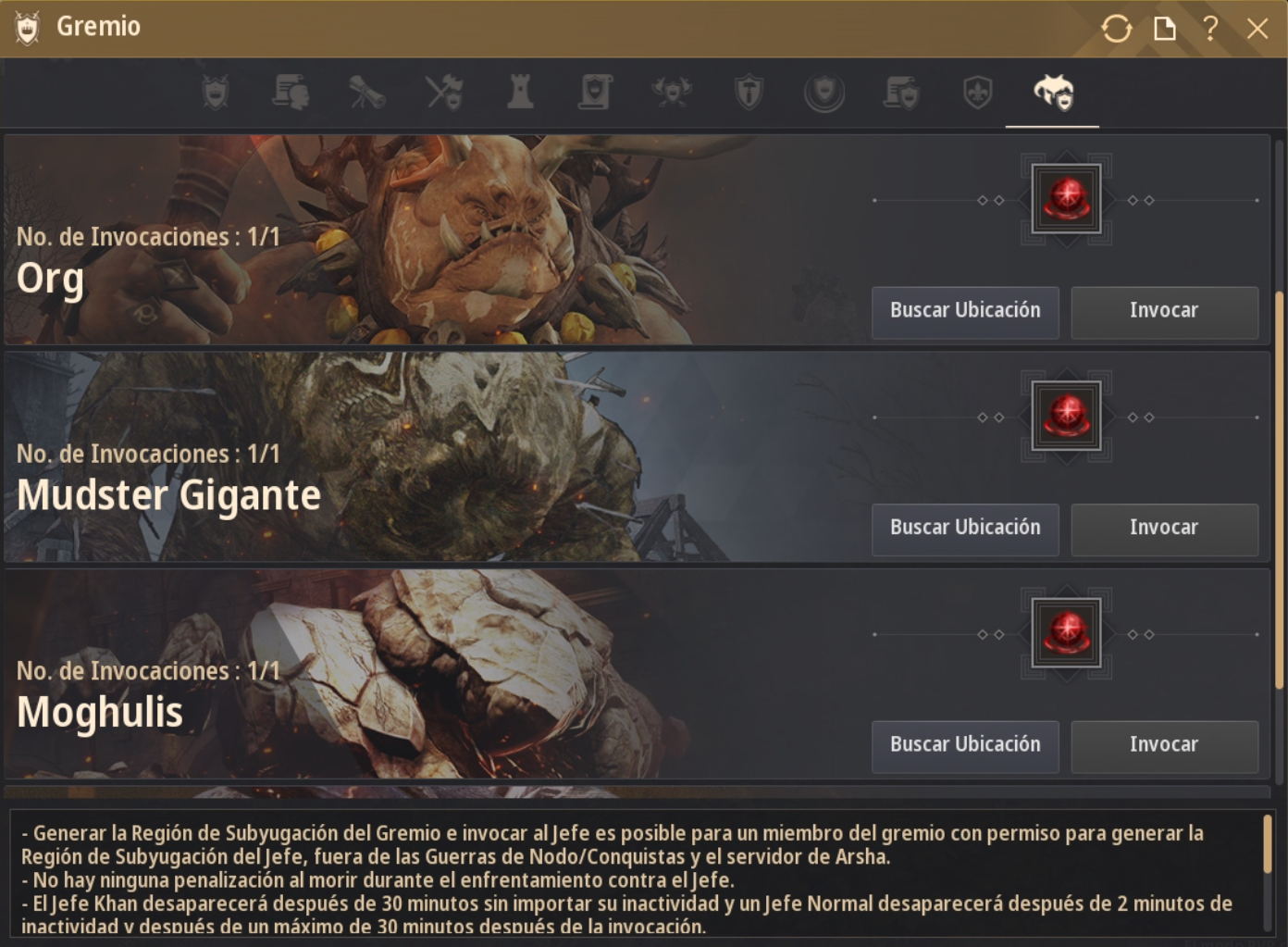Open the crossed axe and hammer tab
The width and height of the screenshot is (1288, 947).
(x=444, y=93)
